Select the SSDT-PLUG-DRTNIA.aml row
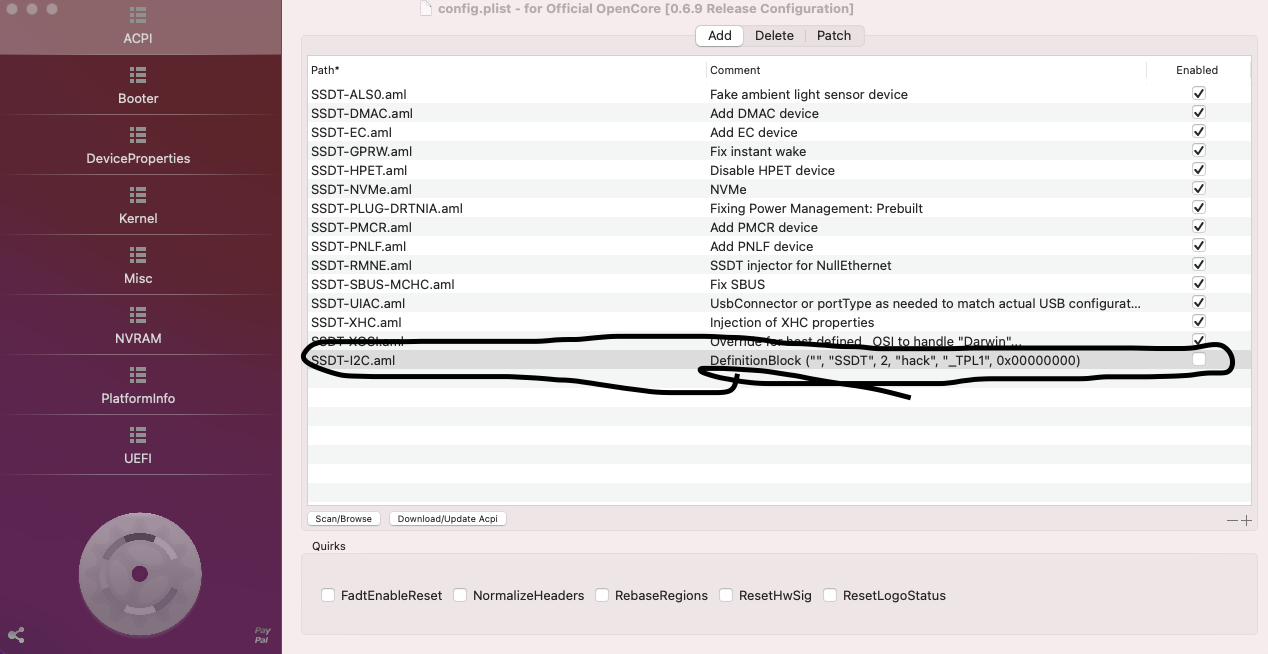 pos(387,208)
